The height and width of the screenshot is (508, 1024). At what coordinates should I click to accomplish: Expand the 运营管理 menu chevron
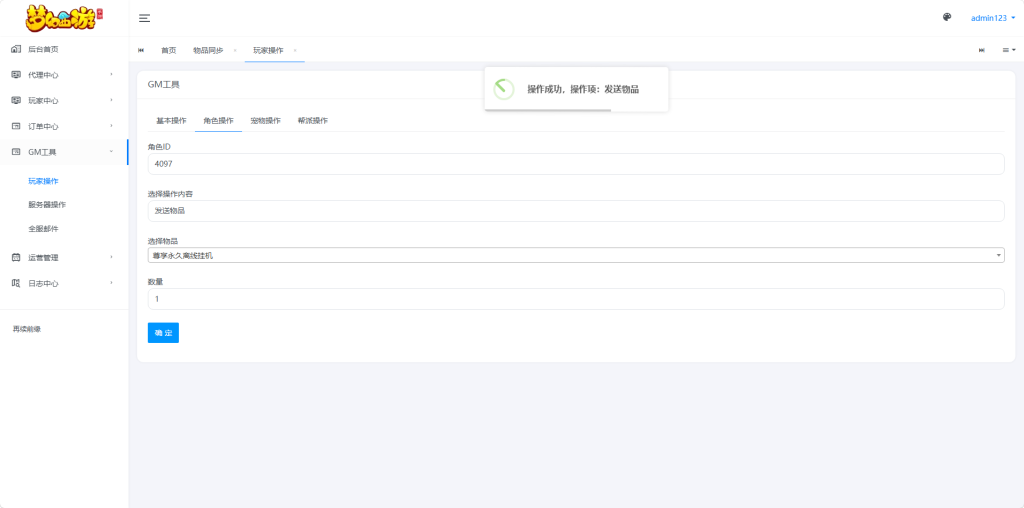pyautogui.click(x=111, y=257)
